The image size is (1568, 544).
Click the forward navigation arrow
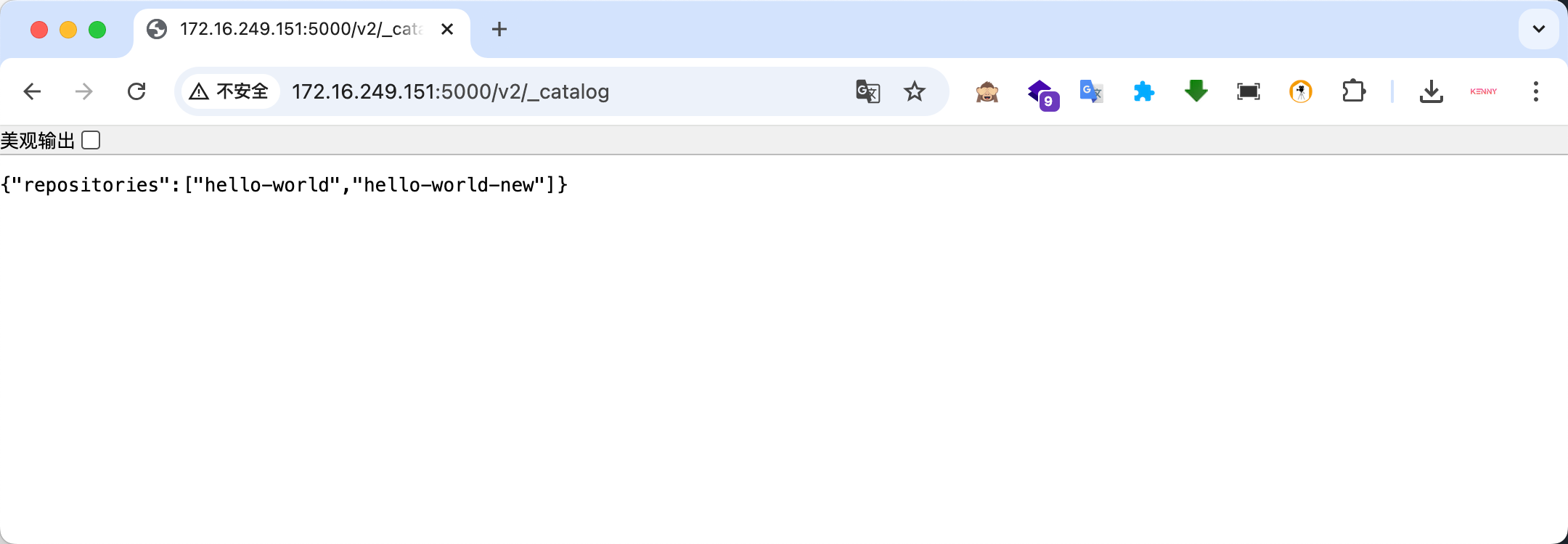tap(84, 91)
